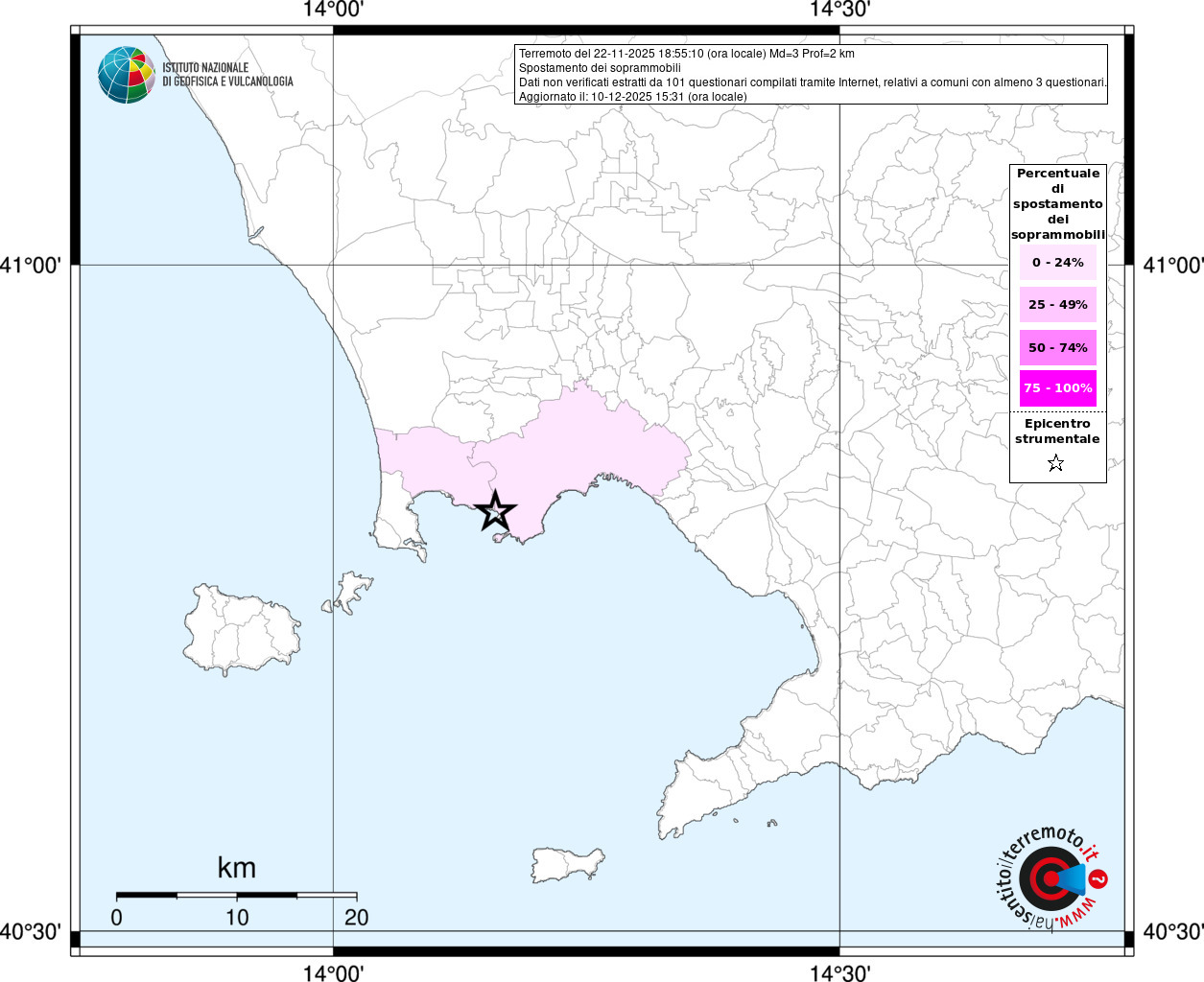Click the 'Spostamento dei soprammobili' line

pyautogui.click(x=600, y=68)
